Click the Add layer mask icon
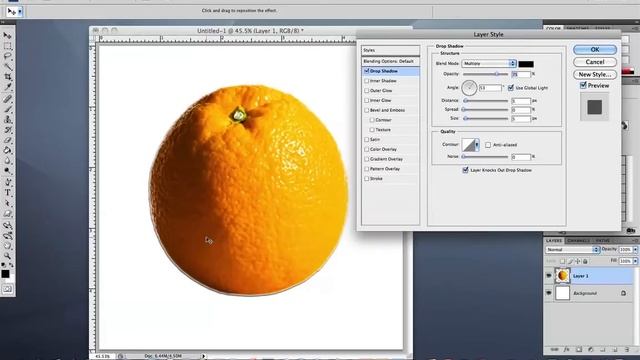The image size is (640, 360). pos(579,350)
